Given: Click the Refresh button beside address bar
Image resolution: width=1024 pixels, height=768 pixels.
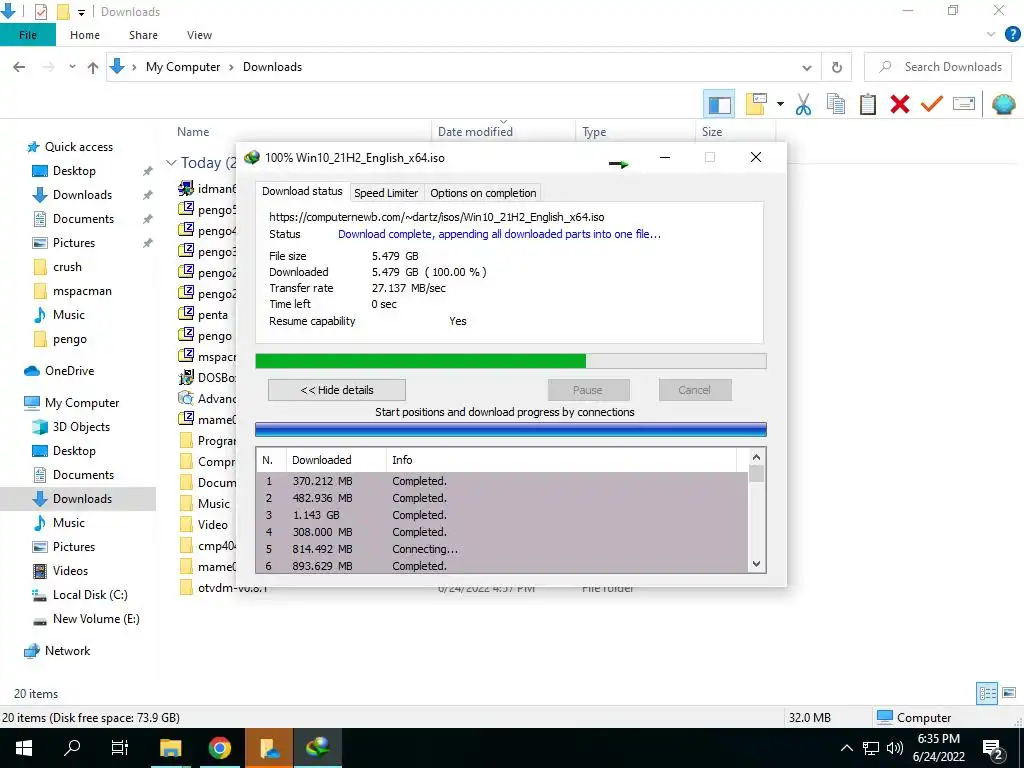Looking at the screenshot, I should [x=837, y=67].
